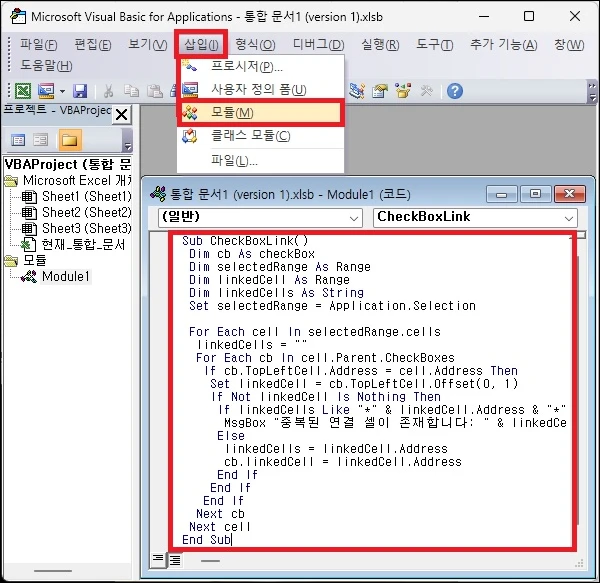Switch to Full Module View button
600x583 pixels.
point(174,560)
